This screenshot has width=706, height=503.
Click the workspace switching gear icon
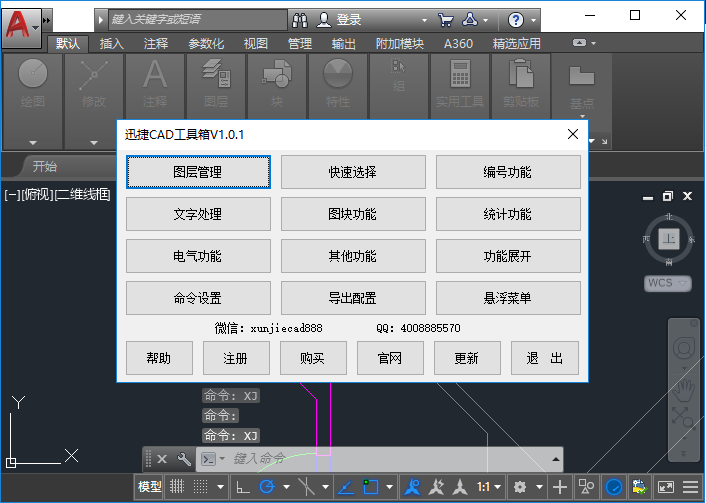pyautogui.click(x=520, y=487)
